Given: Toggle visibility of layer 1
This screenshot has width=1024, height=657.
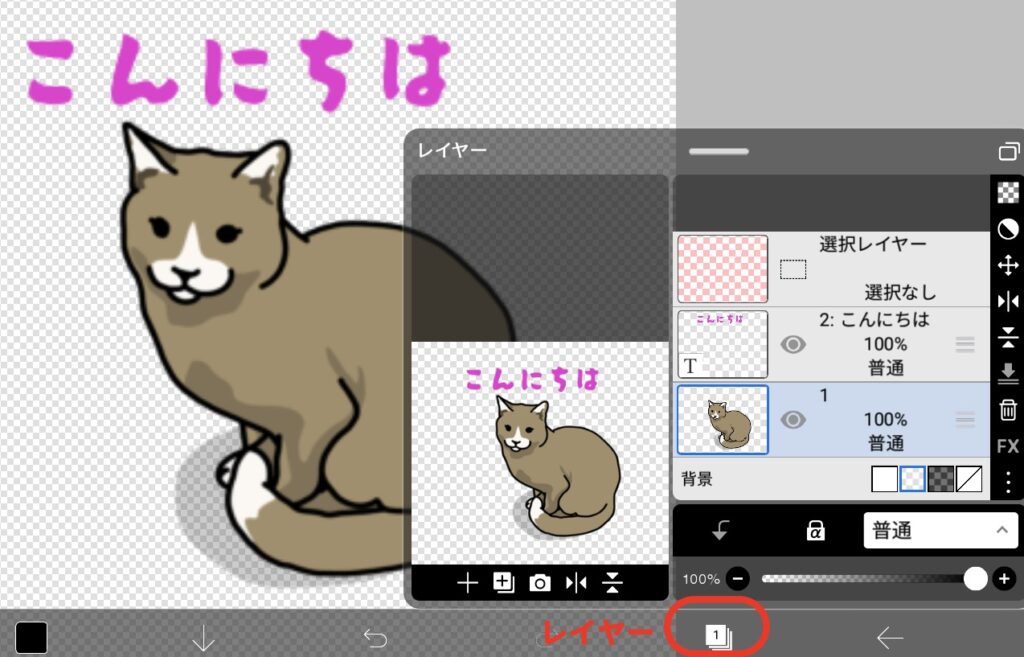Looking at the screenshot, I should (x=793, y=420).
